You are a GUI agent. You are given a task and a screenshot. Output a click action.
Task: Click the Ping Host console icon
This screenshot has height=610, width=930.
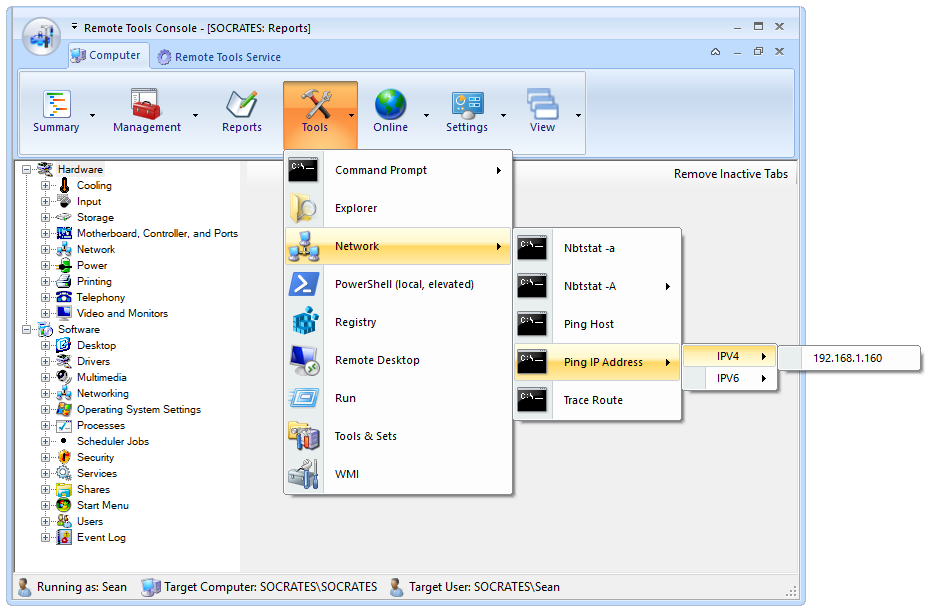531,324
